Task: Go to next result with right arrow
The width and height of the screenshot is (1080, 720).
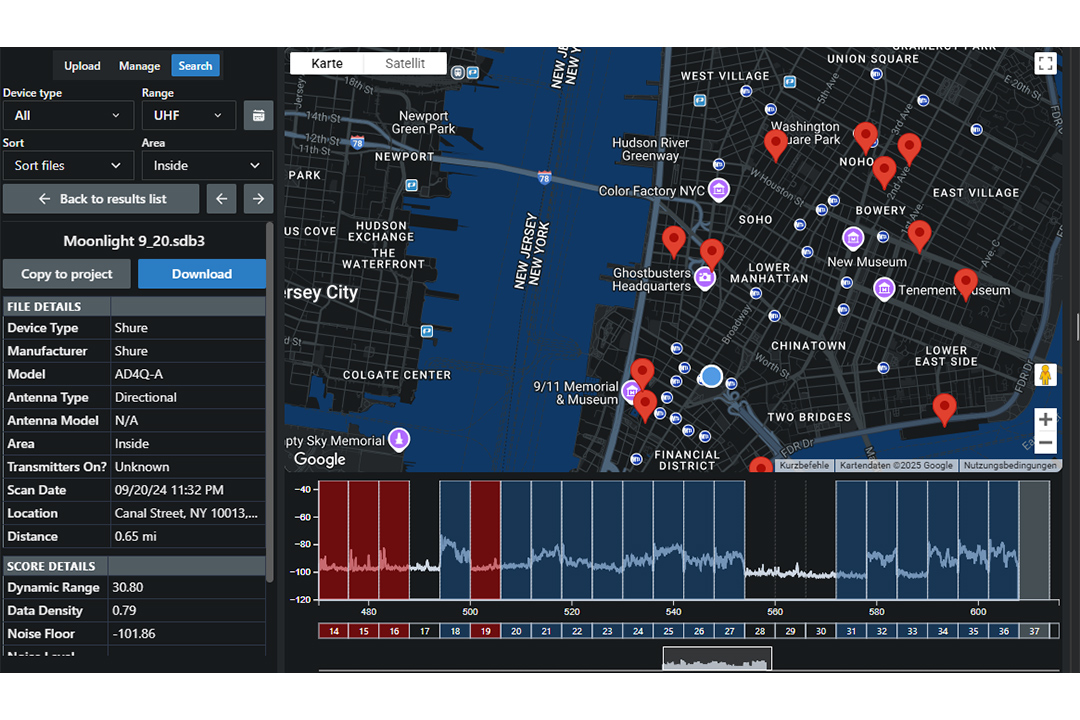Action: (x=258, y=199)
